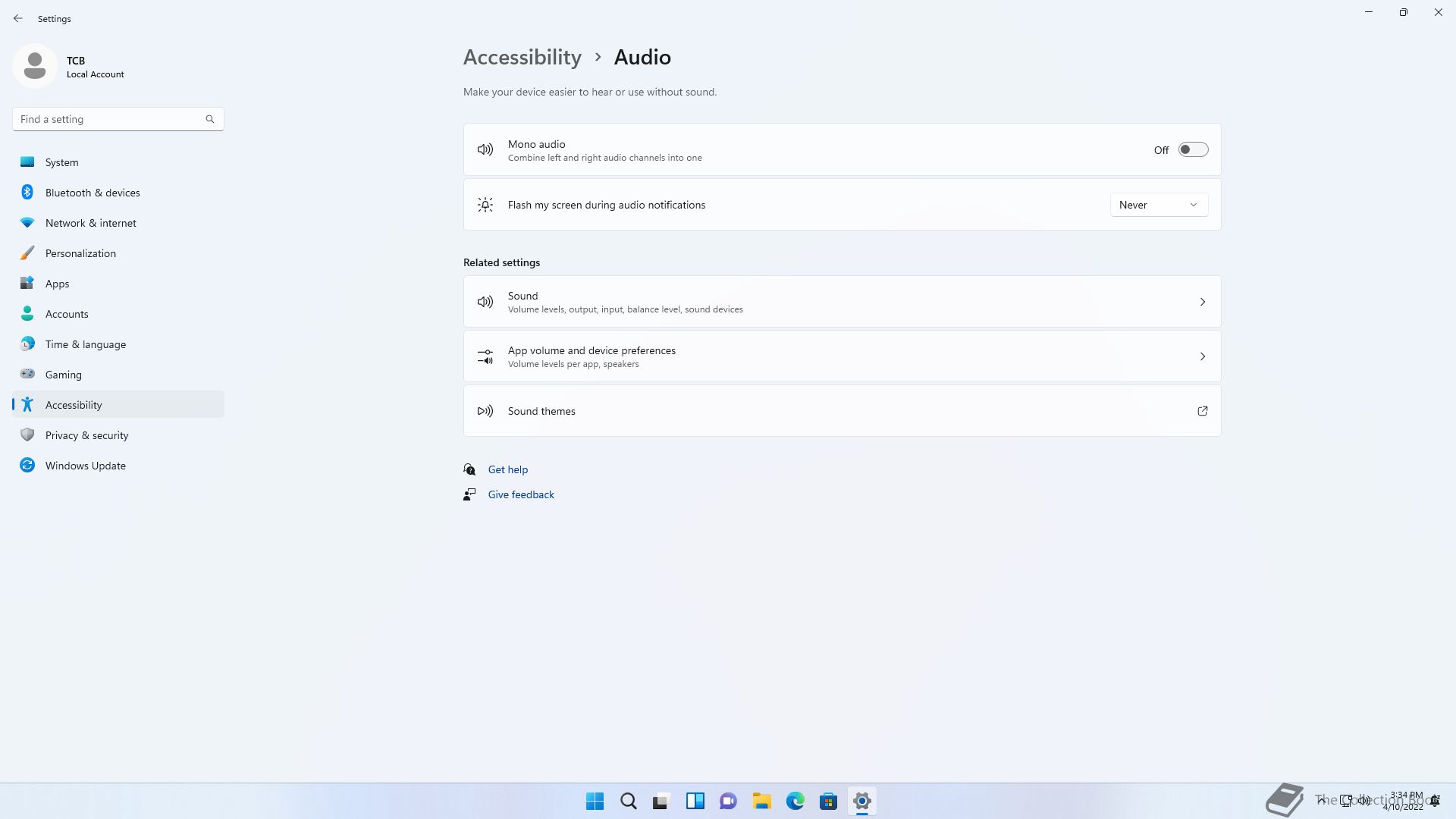Click the Personalization paintbrush icon
This screenshot has height=819, width=1456.
[x=27, y=253]
